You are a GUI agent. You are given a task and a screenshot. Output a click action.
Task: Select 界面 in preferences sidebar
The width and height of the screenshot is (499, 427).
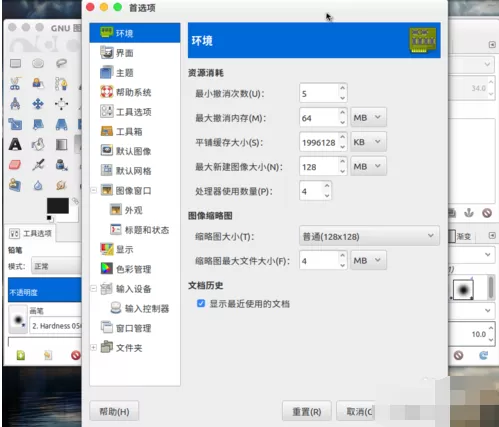(135, 53)
